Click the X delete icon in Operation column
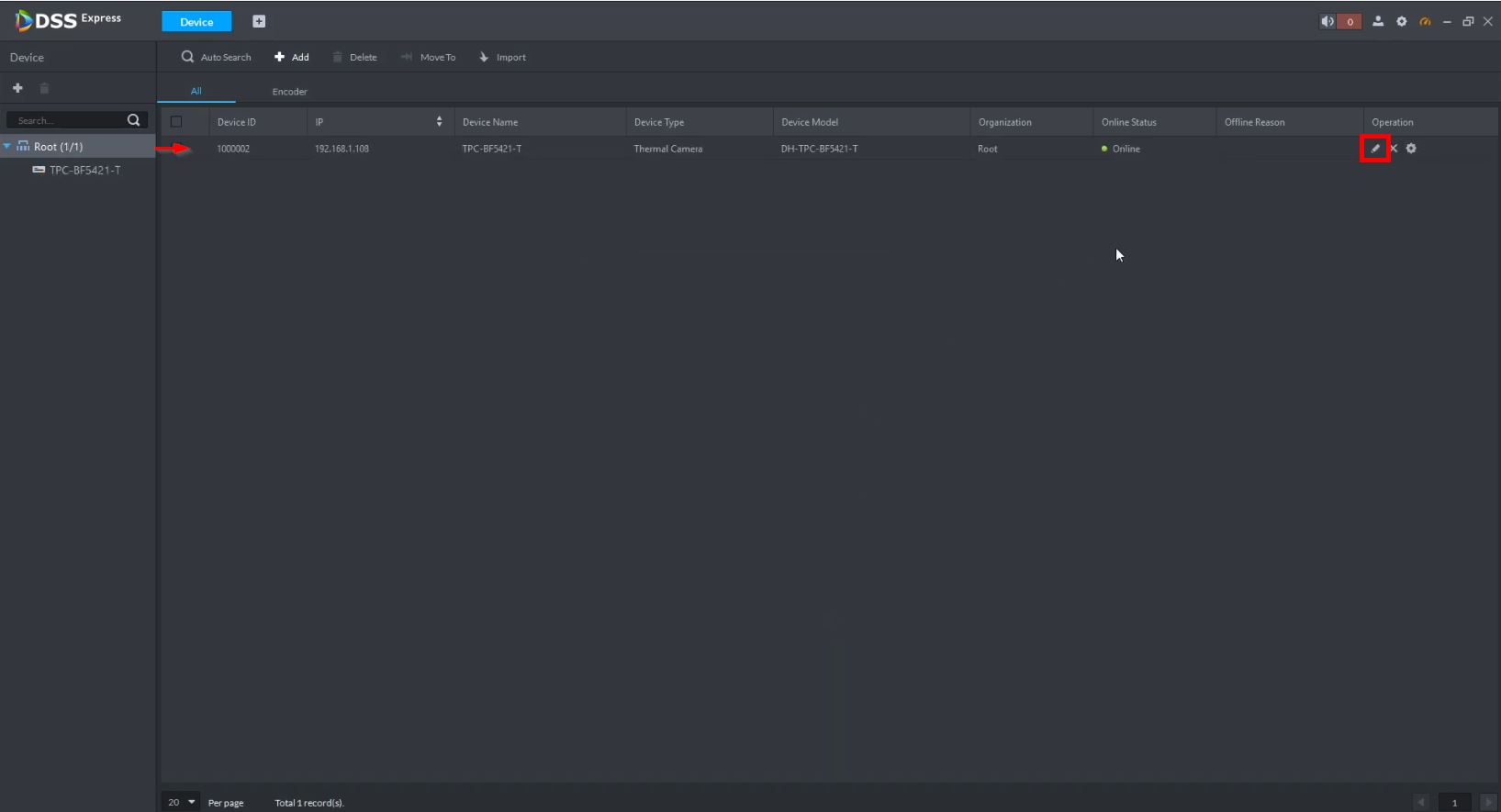 pyautogui.click(x=1394, y=149)
